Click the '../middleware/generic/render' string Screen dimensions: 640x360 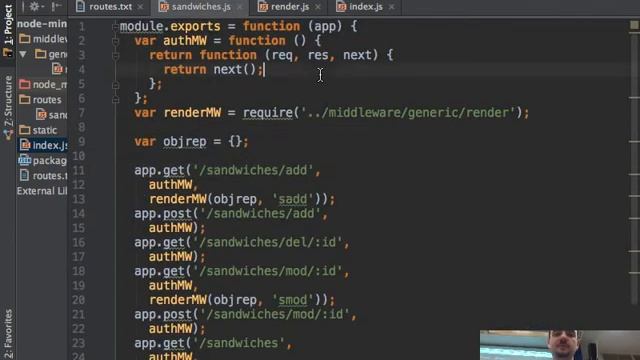(409, 113)
